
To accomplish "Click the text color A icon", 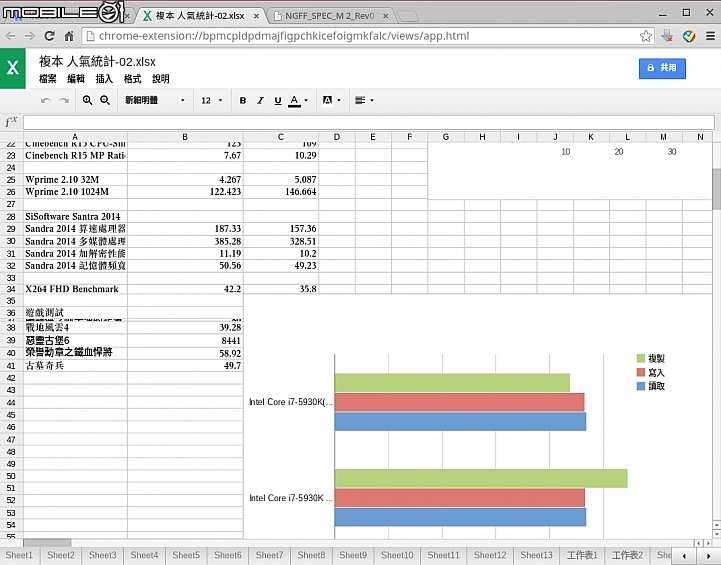I will pyautogui.click(x=294, y=101).
